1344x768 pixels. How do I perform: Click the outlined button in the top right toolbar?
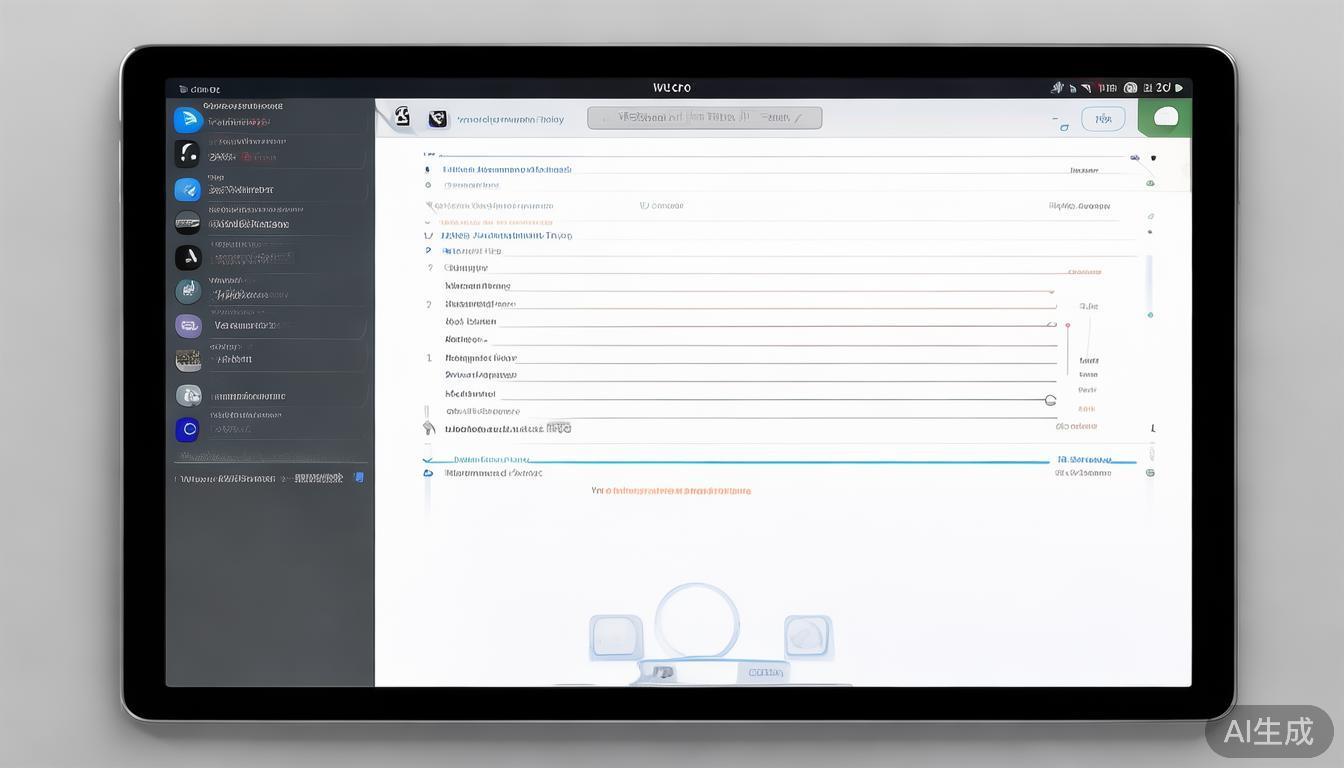pyautogui.click(x=1103, y=119)
